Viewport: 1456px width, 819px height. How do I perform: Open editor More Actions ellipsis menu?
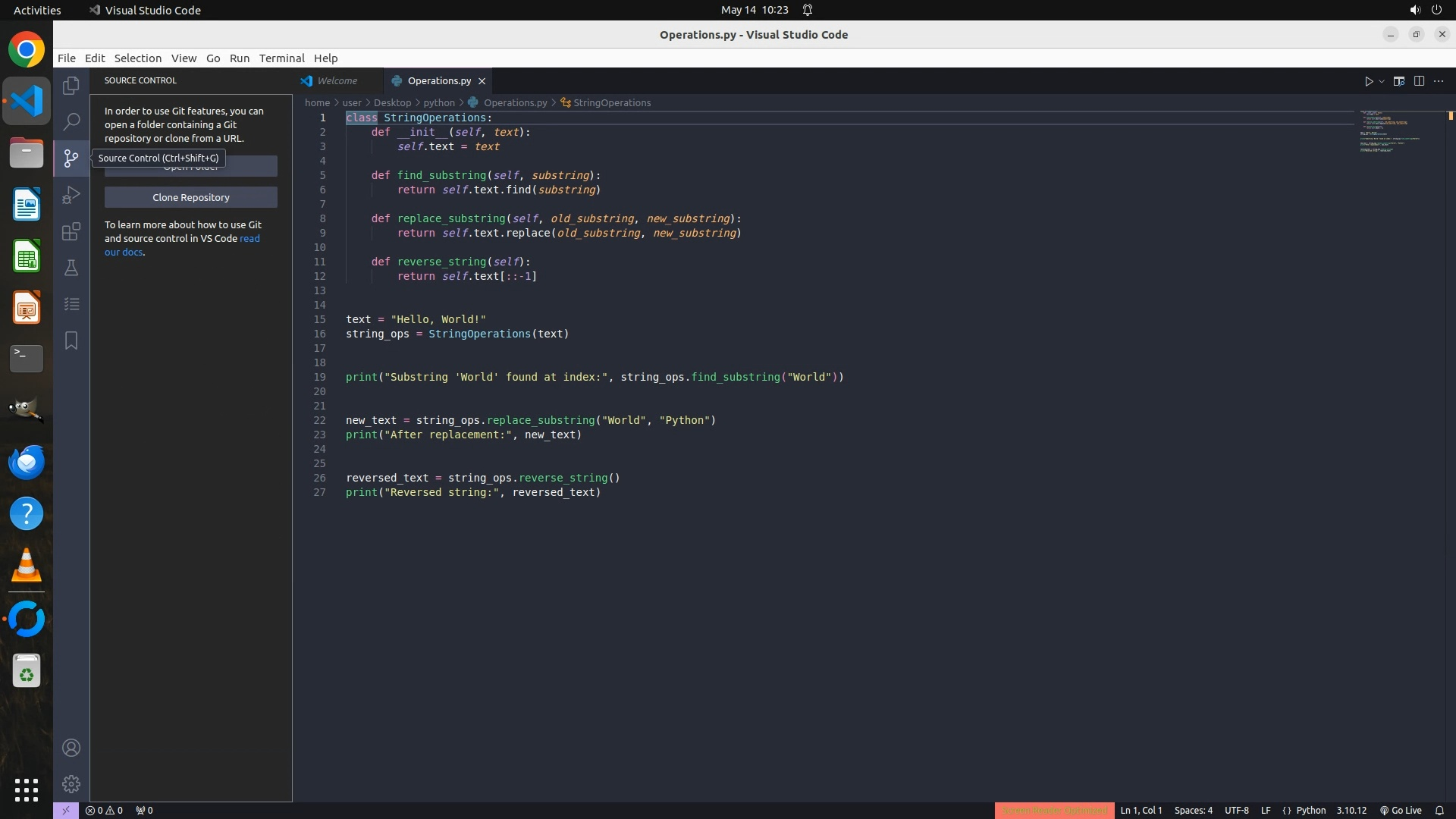(x=1439, y=81)
